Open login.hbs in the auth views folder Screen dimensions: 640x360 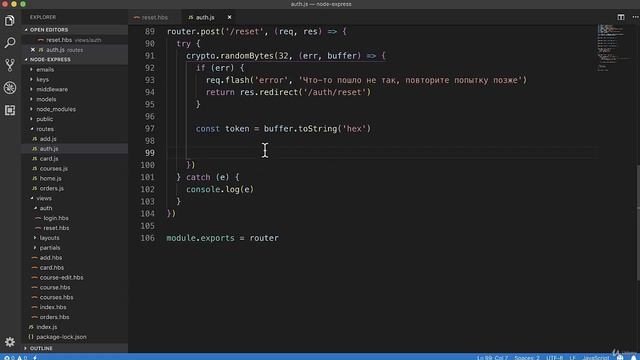click(56, 218)
